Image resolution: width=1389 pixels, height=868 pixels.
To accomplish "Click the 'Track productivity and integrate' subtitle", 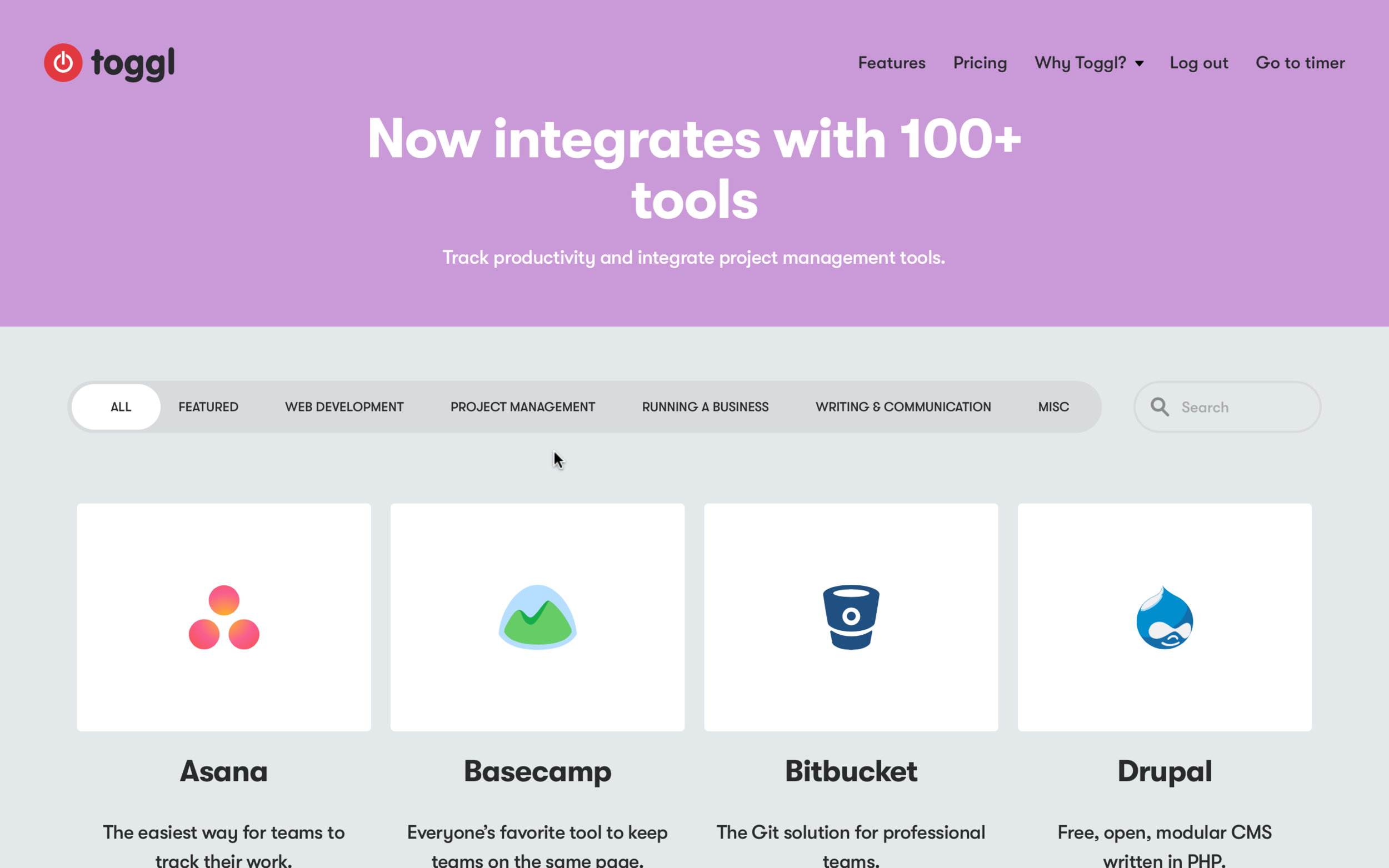I will coord(693,258).
